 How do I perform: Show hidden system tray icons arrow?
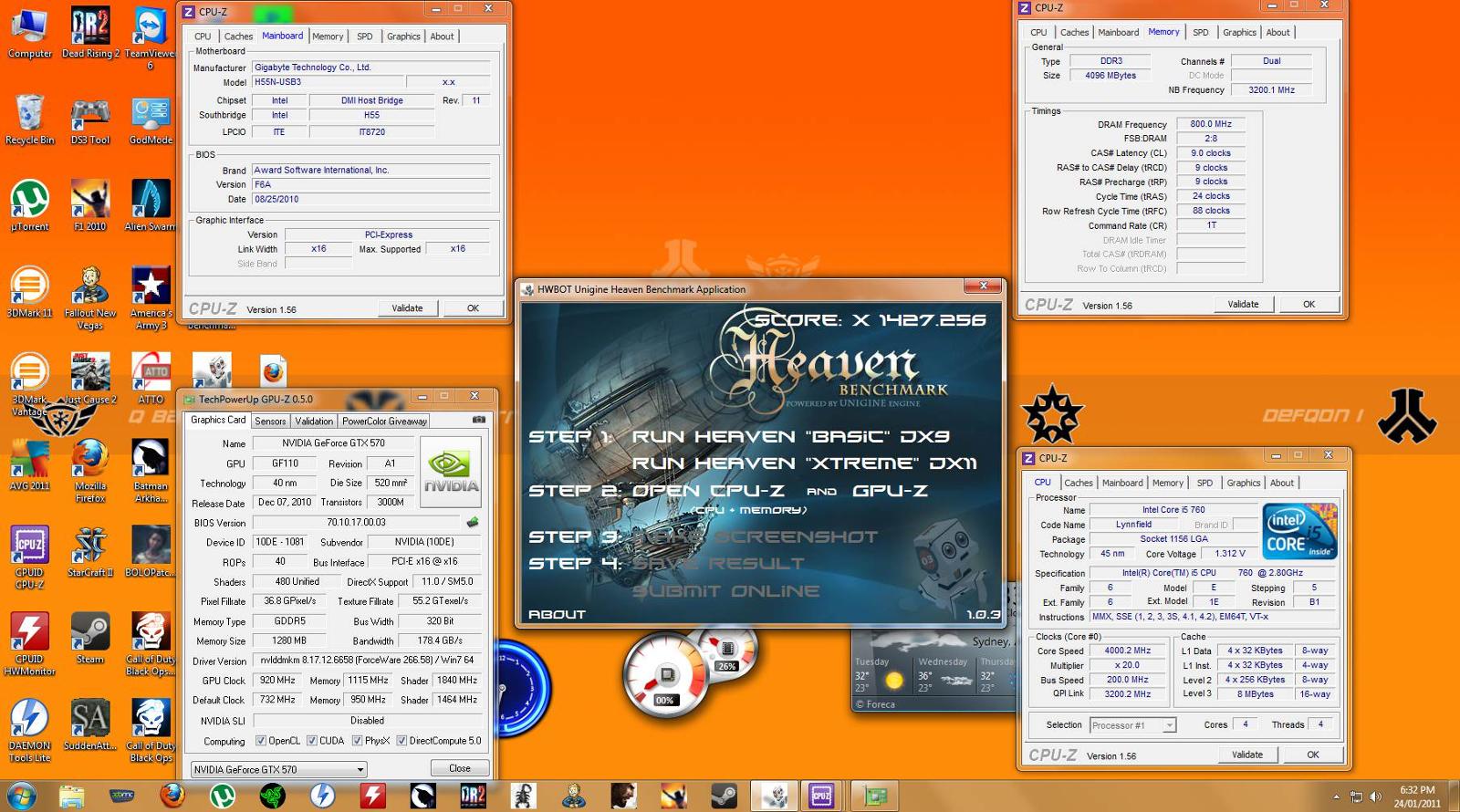click(1336, 796)
